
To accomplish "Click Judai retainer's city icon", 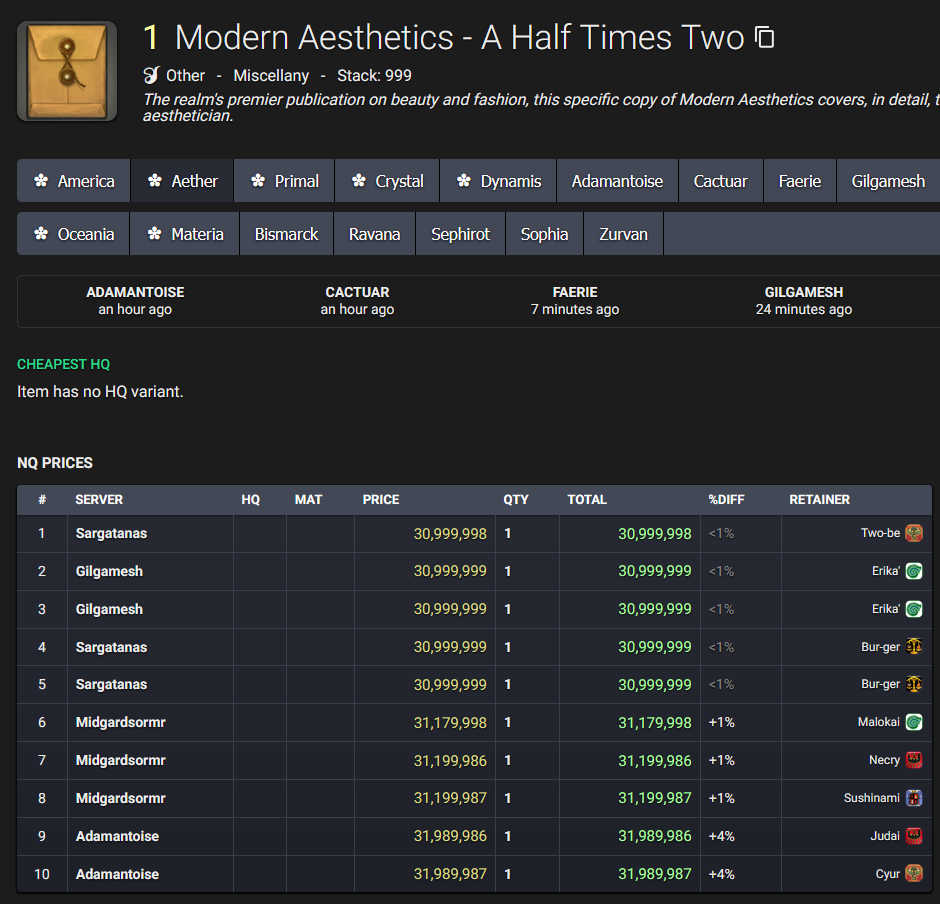I will [914, 836].
